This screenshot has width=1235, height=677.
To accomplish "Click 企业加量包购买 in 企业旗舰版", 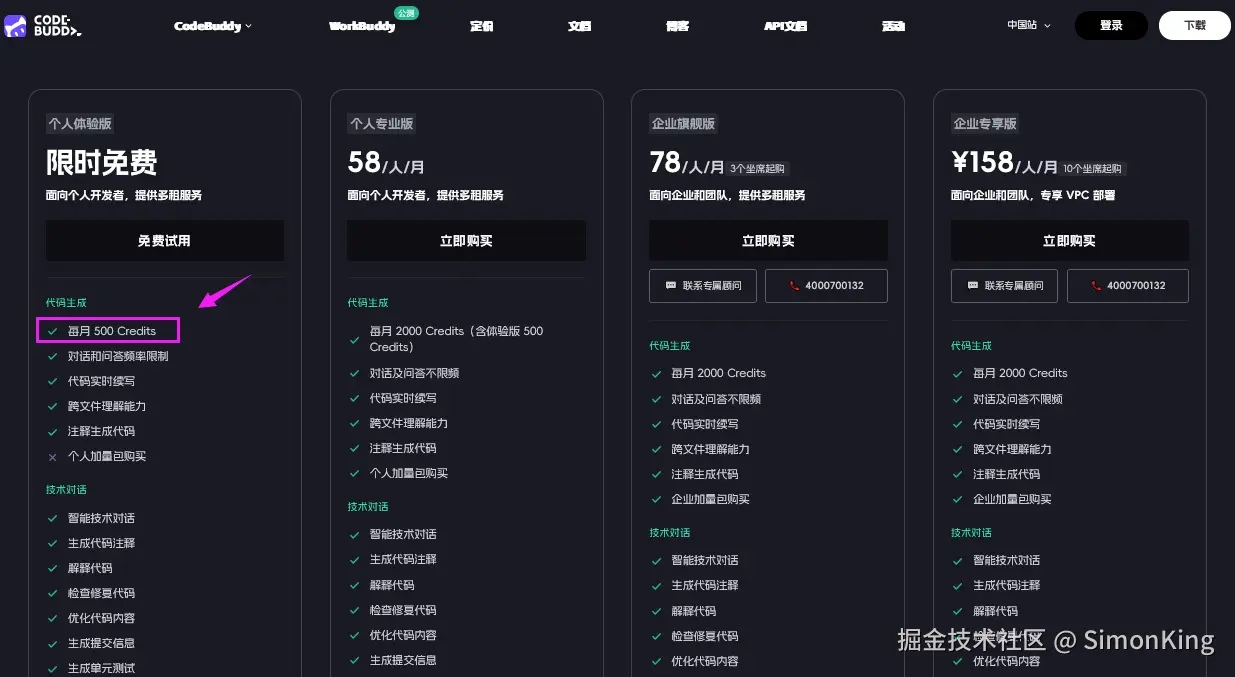I will tap(711, 499).
